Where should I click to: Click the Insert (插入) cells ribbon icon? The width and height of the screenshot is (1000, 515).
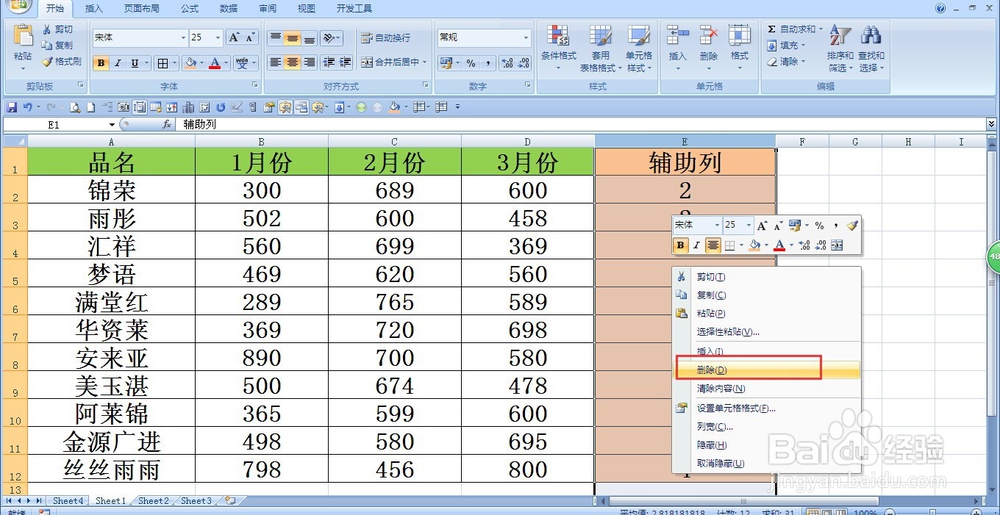677,35
